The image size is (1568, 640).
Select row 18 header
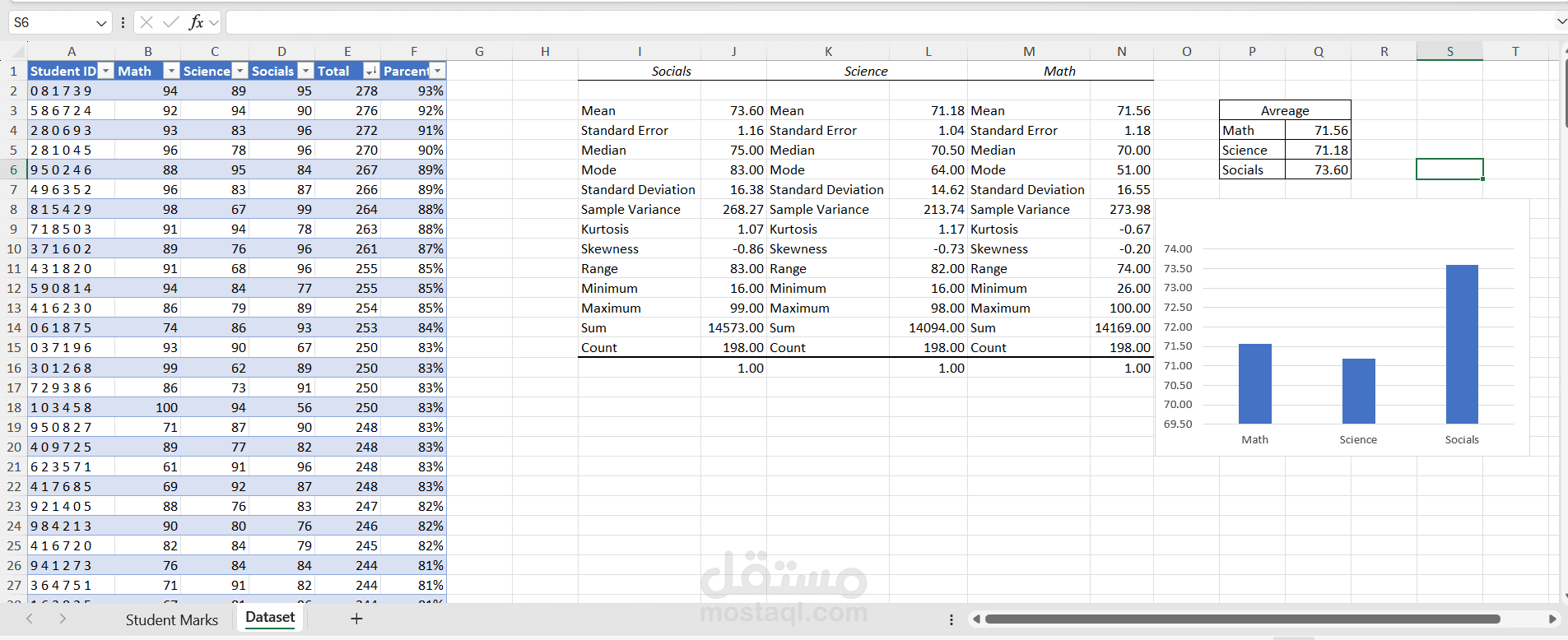point(13,407)
